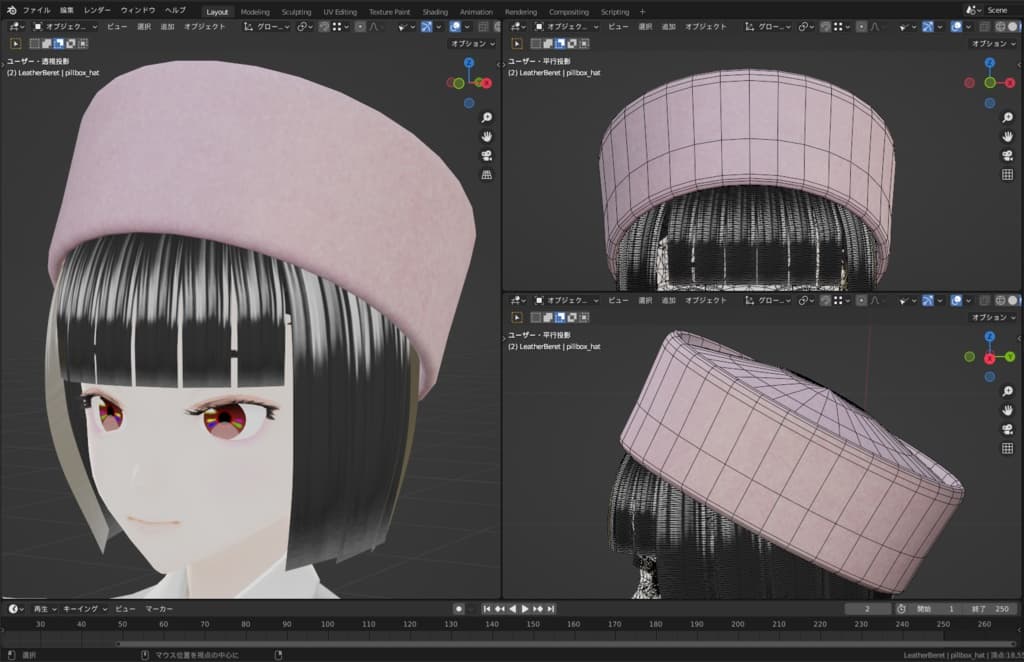Jump to the timeline end frame button

tap(551, 609)
